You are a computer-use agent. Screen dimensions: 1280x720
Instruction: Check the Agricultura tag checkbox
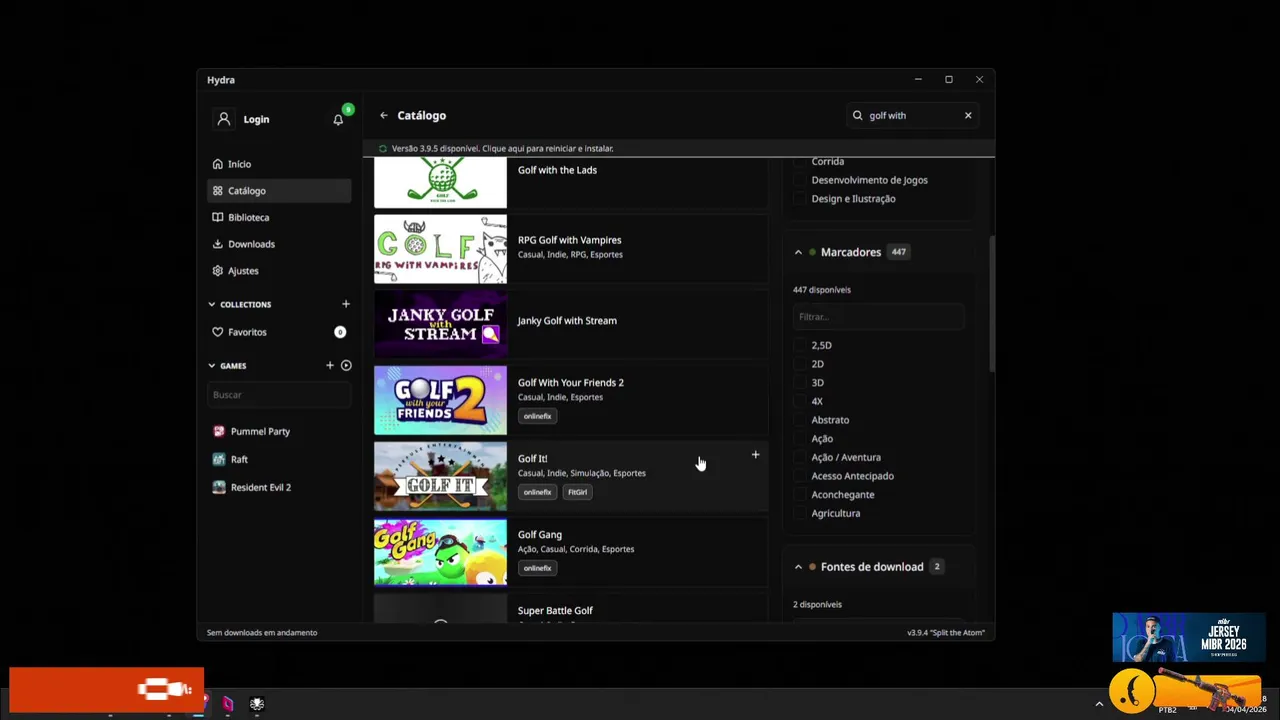click(799, 513)
